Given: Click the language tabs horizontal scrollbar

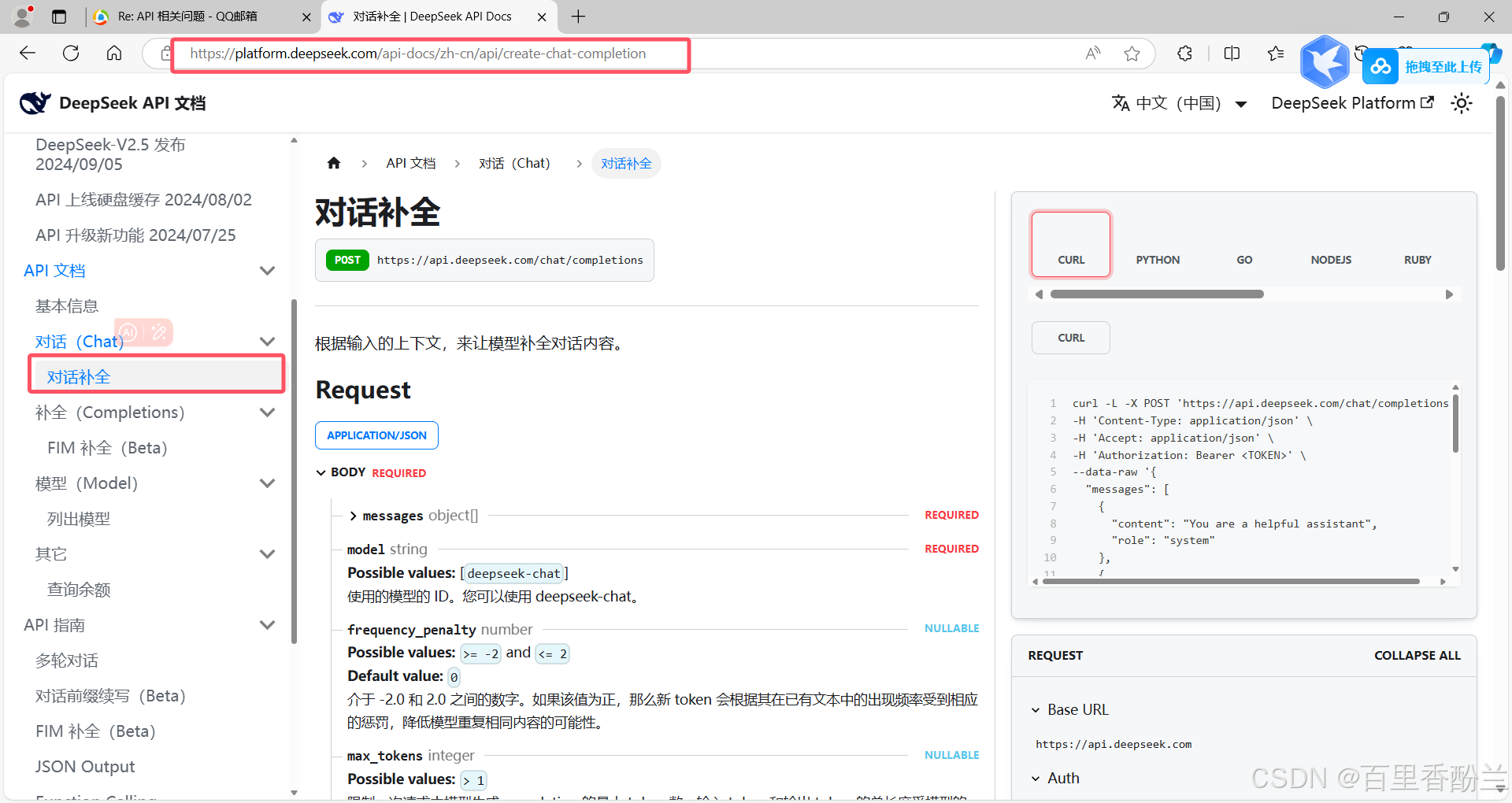Looking at the screenshot, I should point(1157,294).
